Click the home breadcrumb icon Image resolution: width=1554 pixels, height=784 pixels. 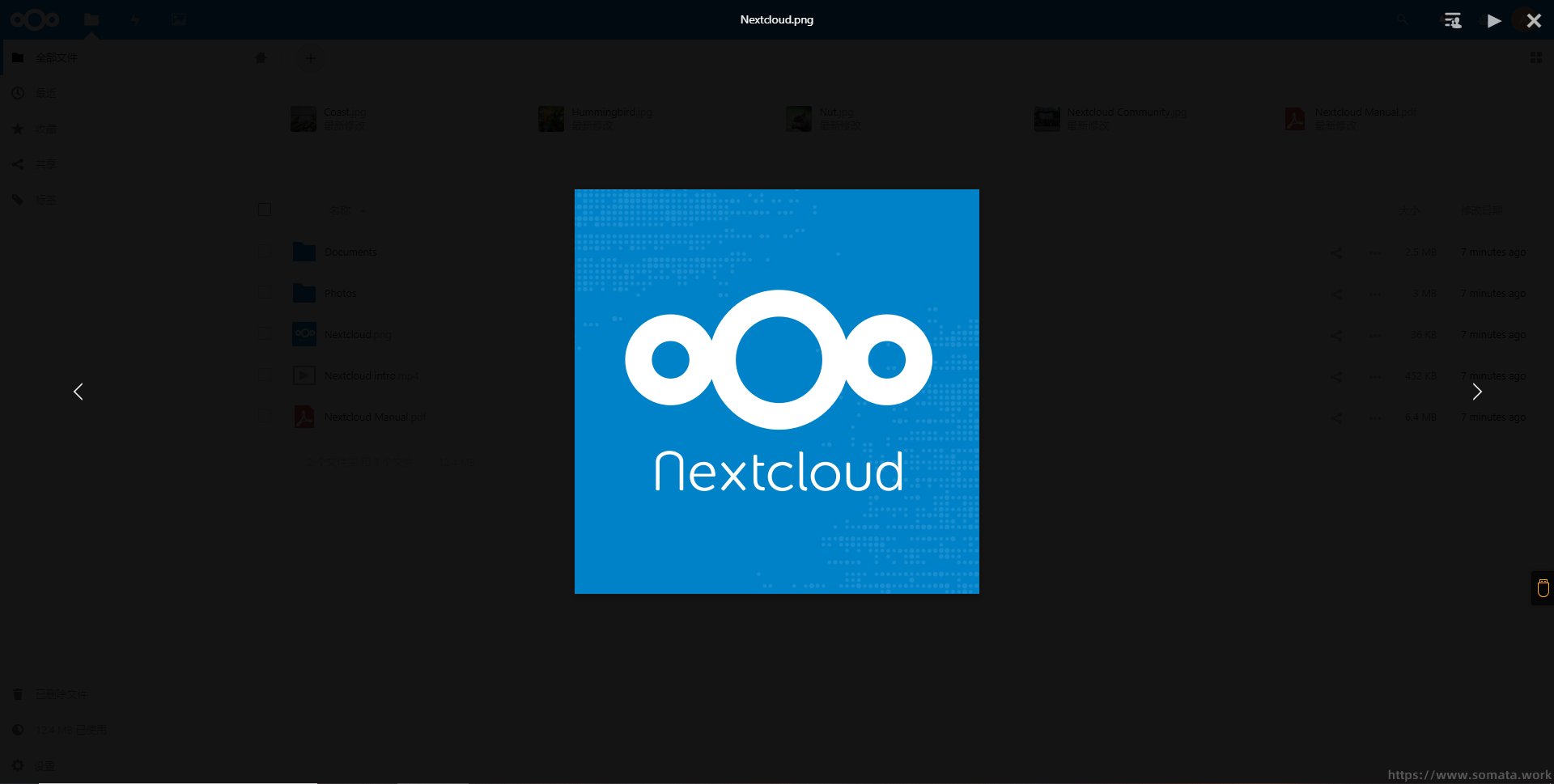click(261, 57)
